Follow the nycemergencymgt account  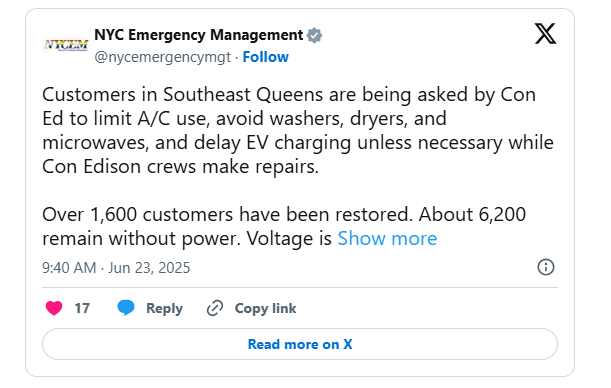click(x=265, y=57)
